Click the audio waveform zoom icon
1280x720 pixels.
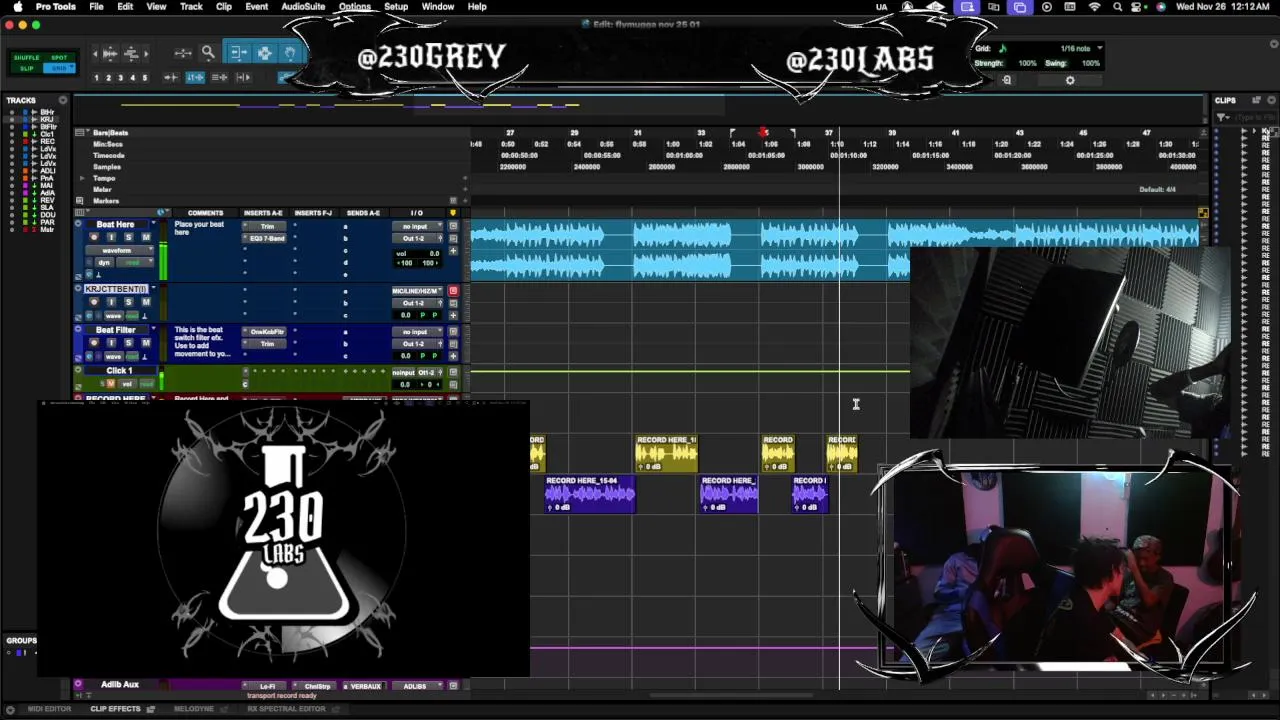coord(109,53)
